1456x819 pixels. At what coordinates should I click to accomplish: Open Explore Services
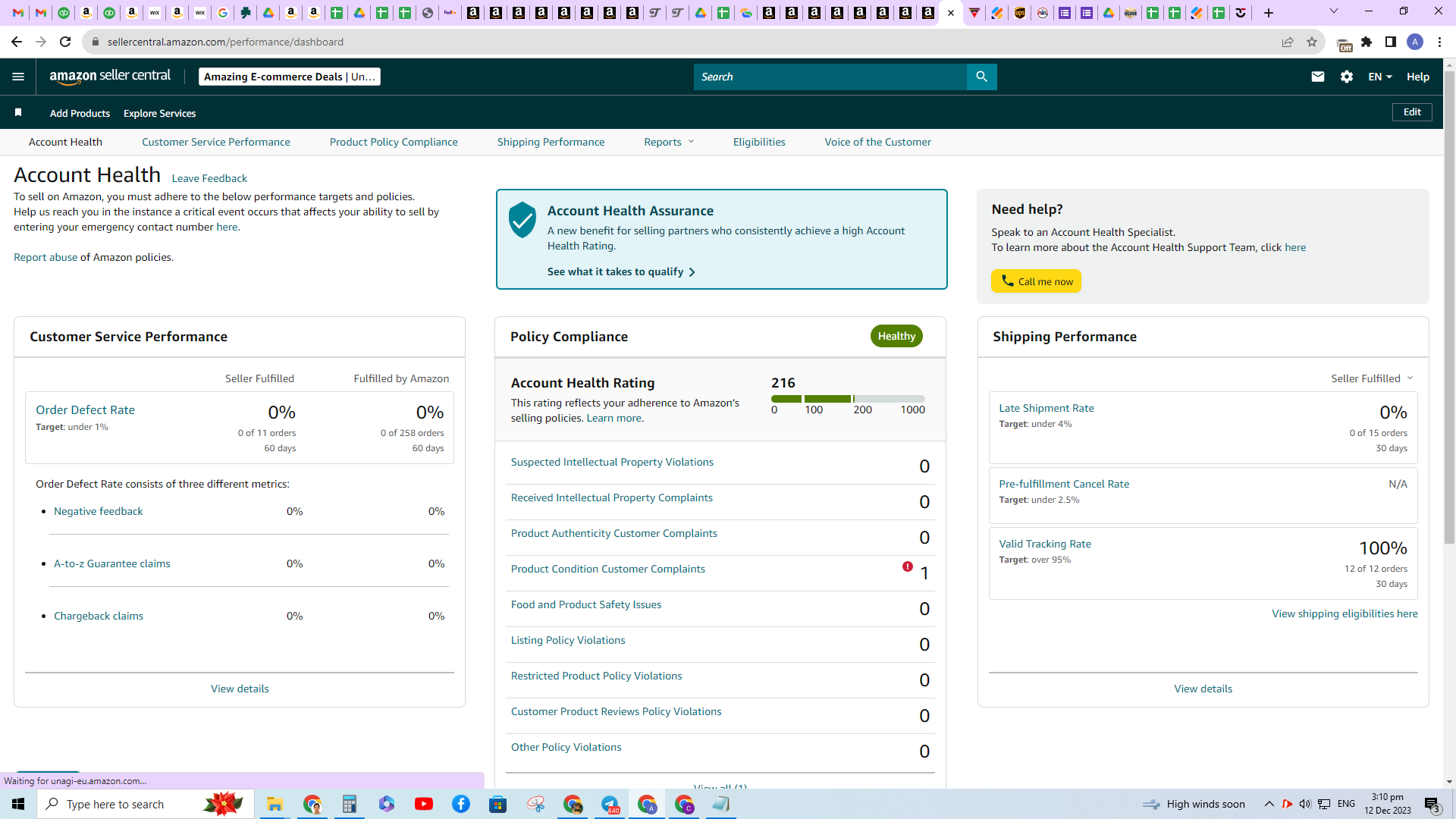[x=159, y=113]
